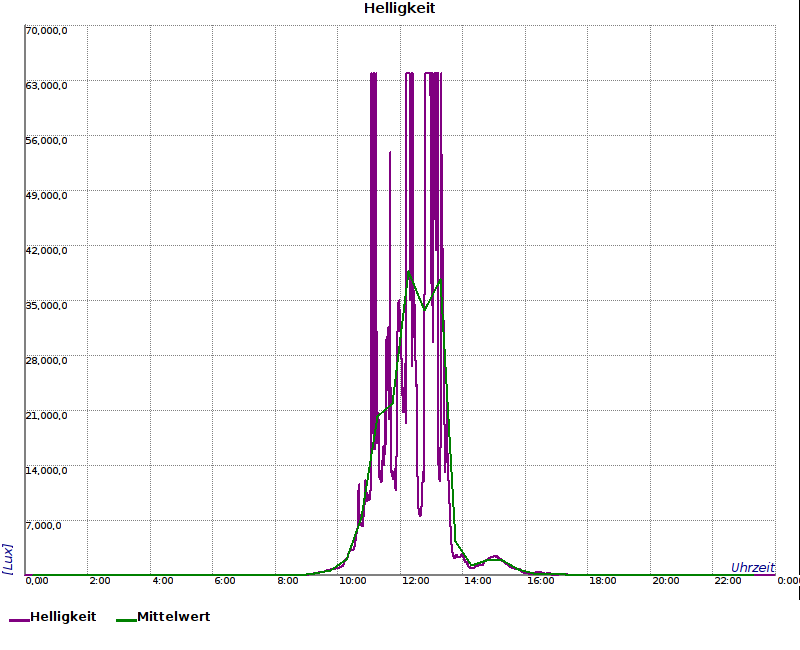Click the 28,000,0 y-axis value
This screenshot has width=800, height=650.
pos(46,361)
